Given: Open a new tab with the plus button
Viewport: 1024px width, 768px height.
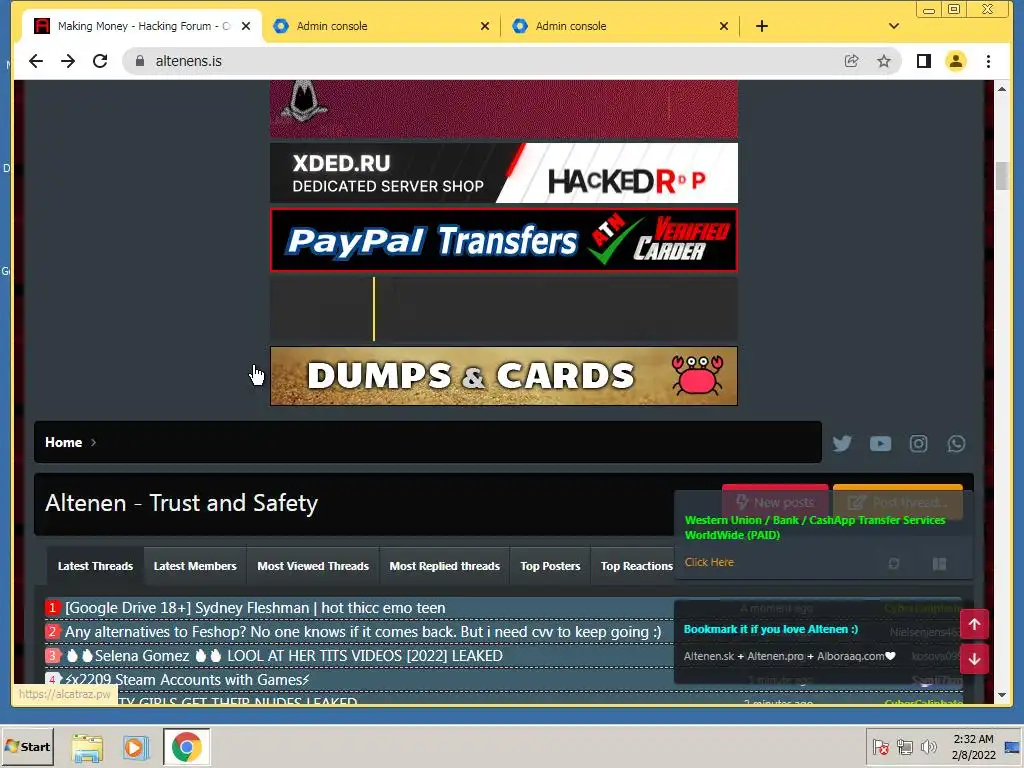Looking at the screenshot, I should point(761,26).
